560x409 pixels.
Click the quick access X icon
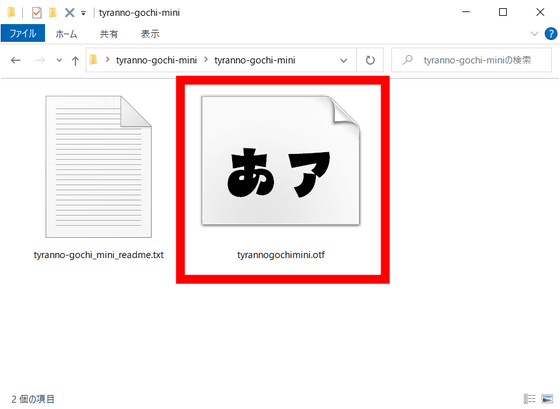[69, 13]
